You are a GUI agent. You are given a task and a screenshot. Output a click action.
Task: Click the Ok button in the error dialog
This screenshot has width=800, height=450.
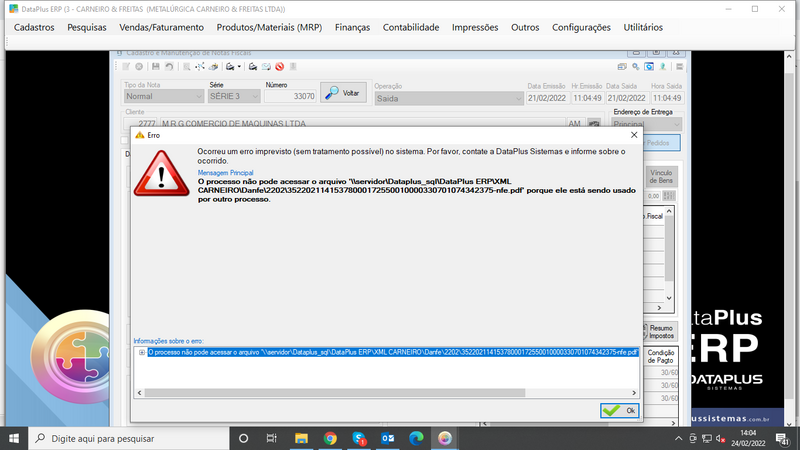pos(619,411)
